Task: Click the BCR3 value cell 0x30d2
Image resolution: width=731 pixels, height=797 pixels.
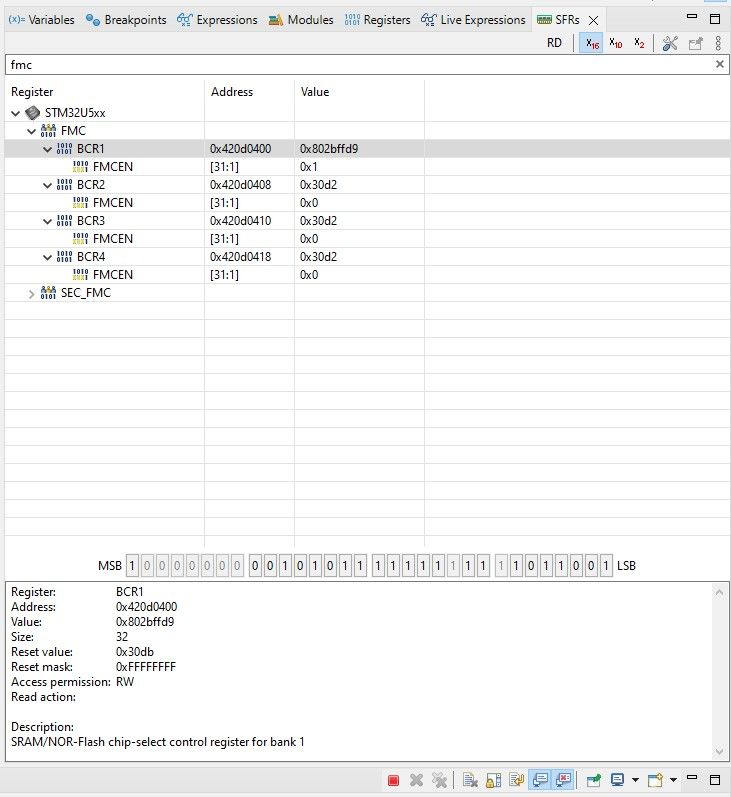Action: (x=318, y=221)
